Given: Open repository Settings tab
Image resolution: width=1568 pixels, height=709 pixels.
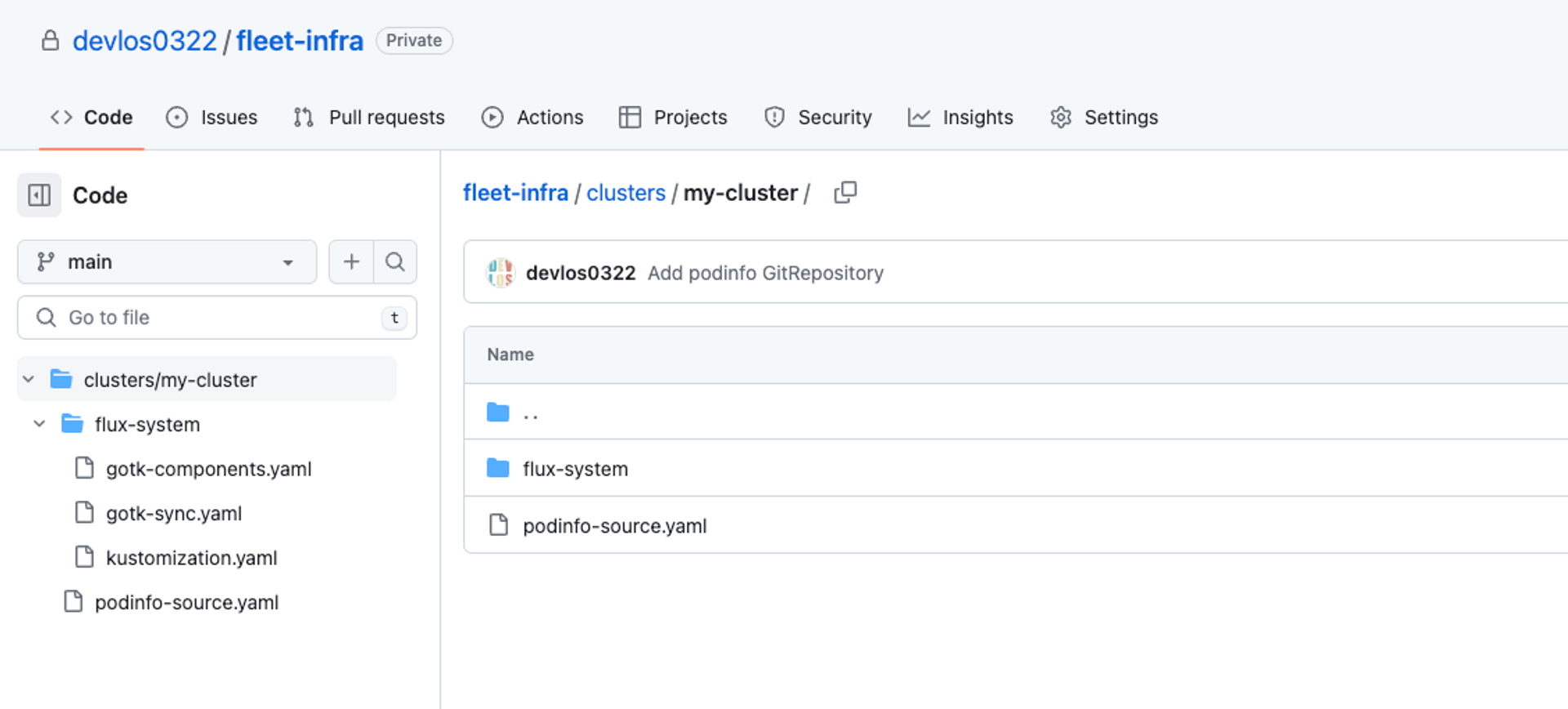Looking at the screenshot, I should [1104, 118].
